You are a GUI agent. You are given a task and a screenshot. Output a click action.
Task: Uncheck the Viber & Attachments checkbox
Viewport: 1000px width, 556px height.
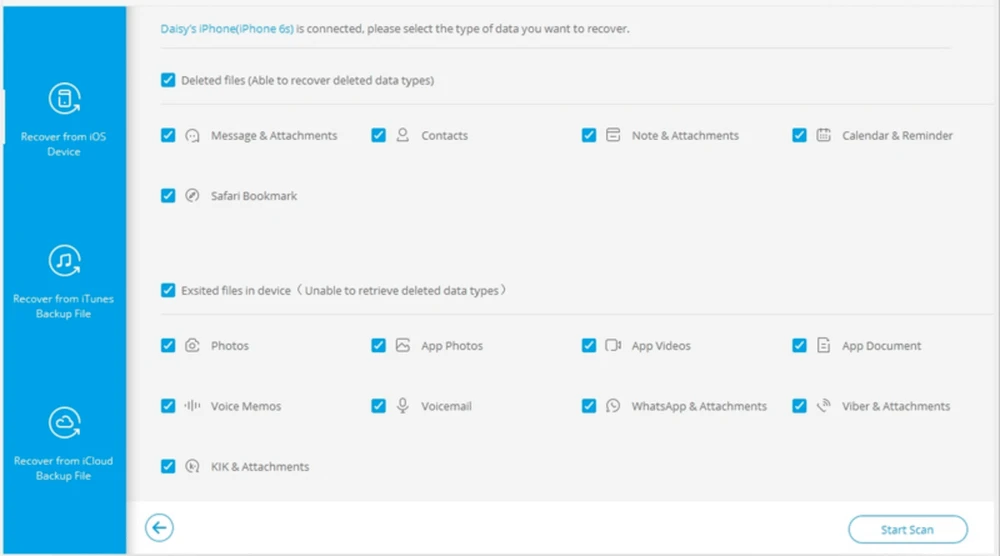coord(799,406)
